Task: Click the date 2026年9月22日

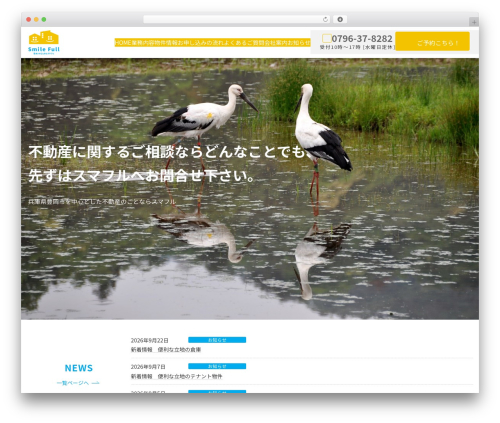Action: pyautogui.click(x=149, y=340)
